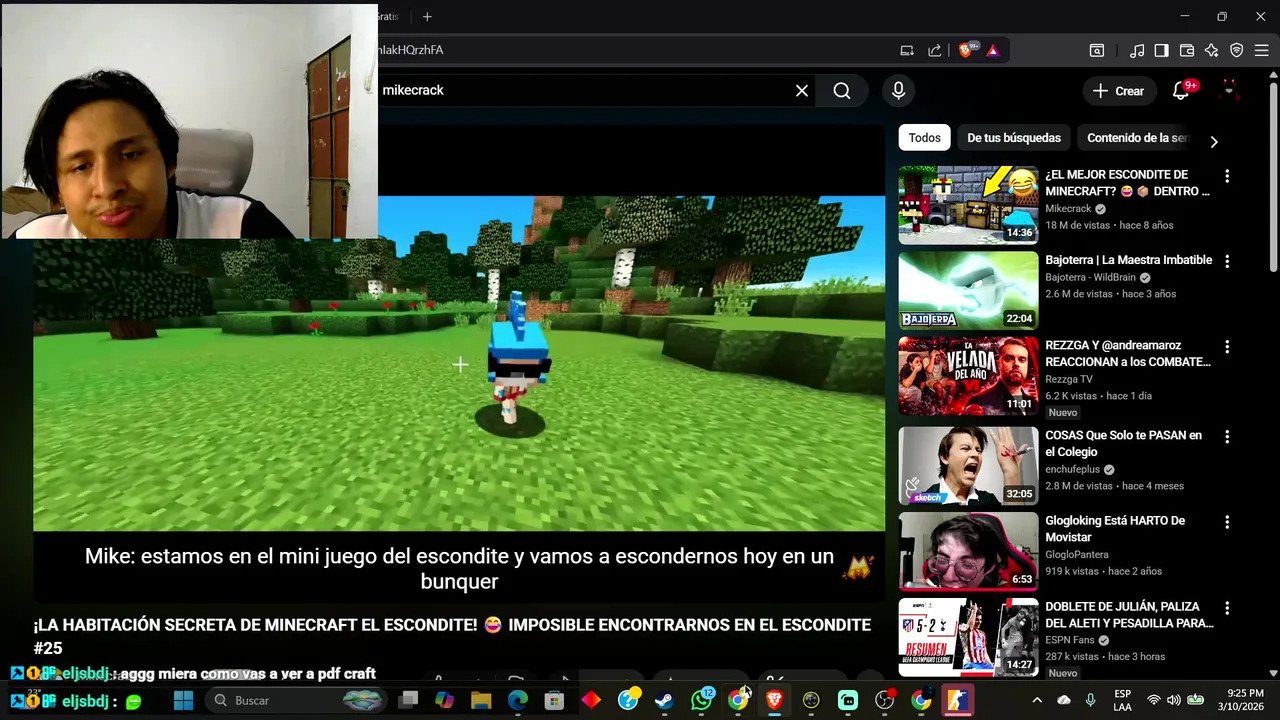Screen dimensions: 1280x720
Task: Open the Mejor Escondite de Minecraft thumbnail
Action: pos(968,205)
